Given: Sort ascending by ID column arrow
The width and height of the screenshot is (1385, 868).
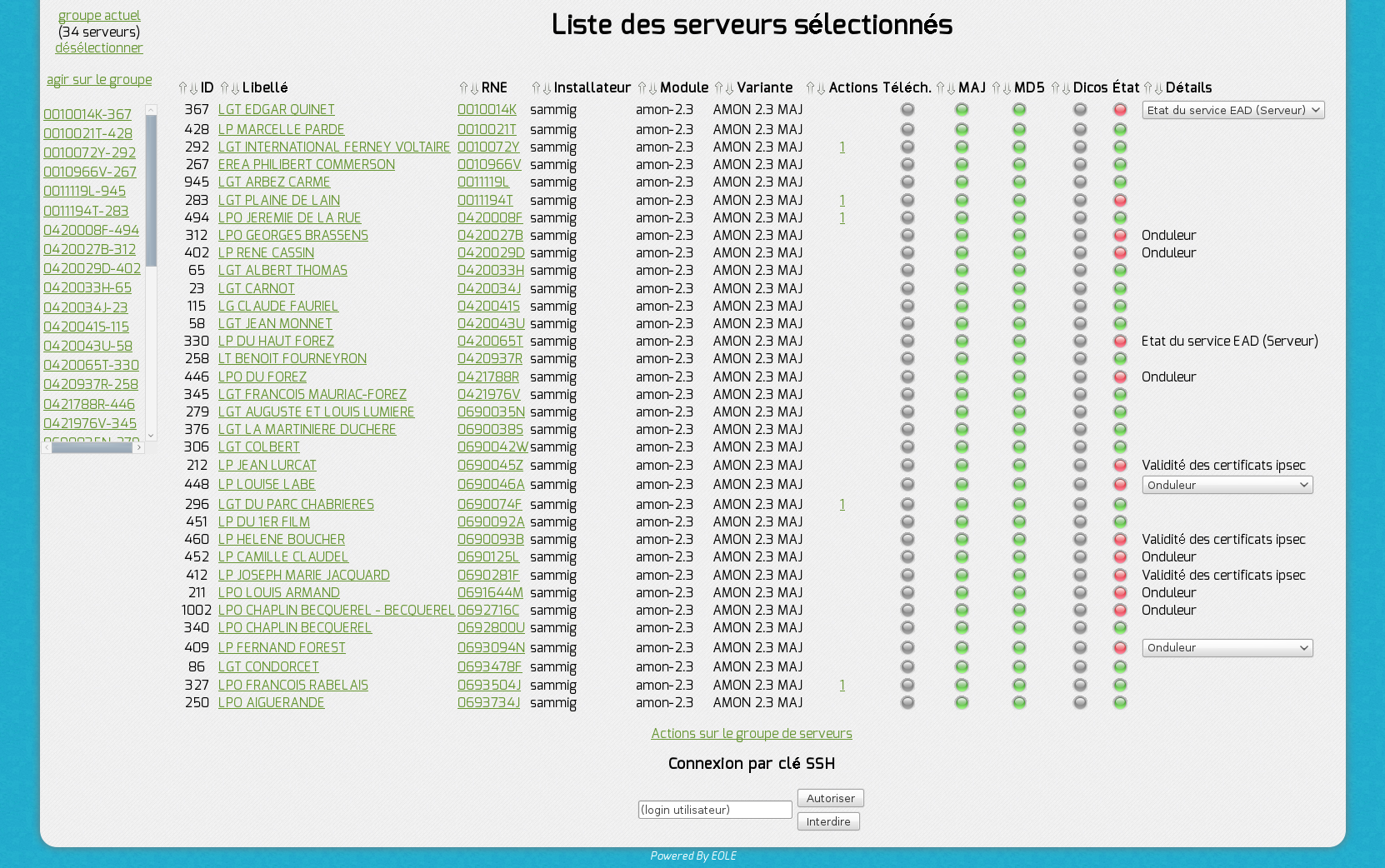Looking at the screenshot, I should point(182,88).
